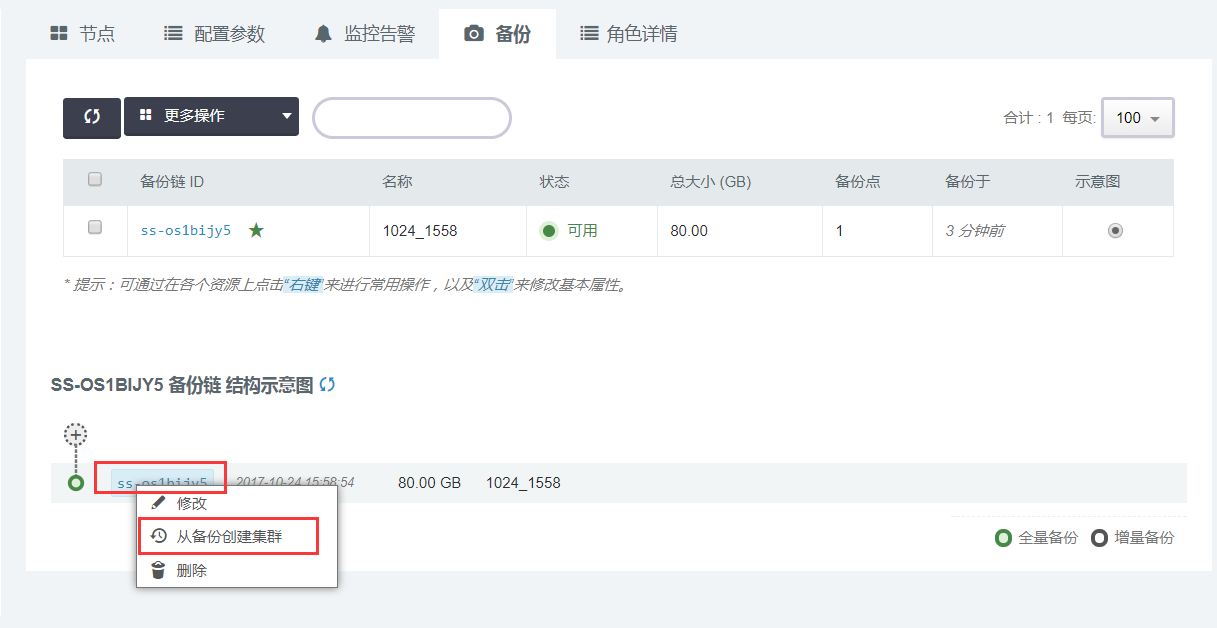Click the 备份于 column header

(x=967, y=182)
